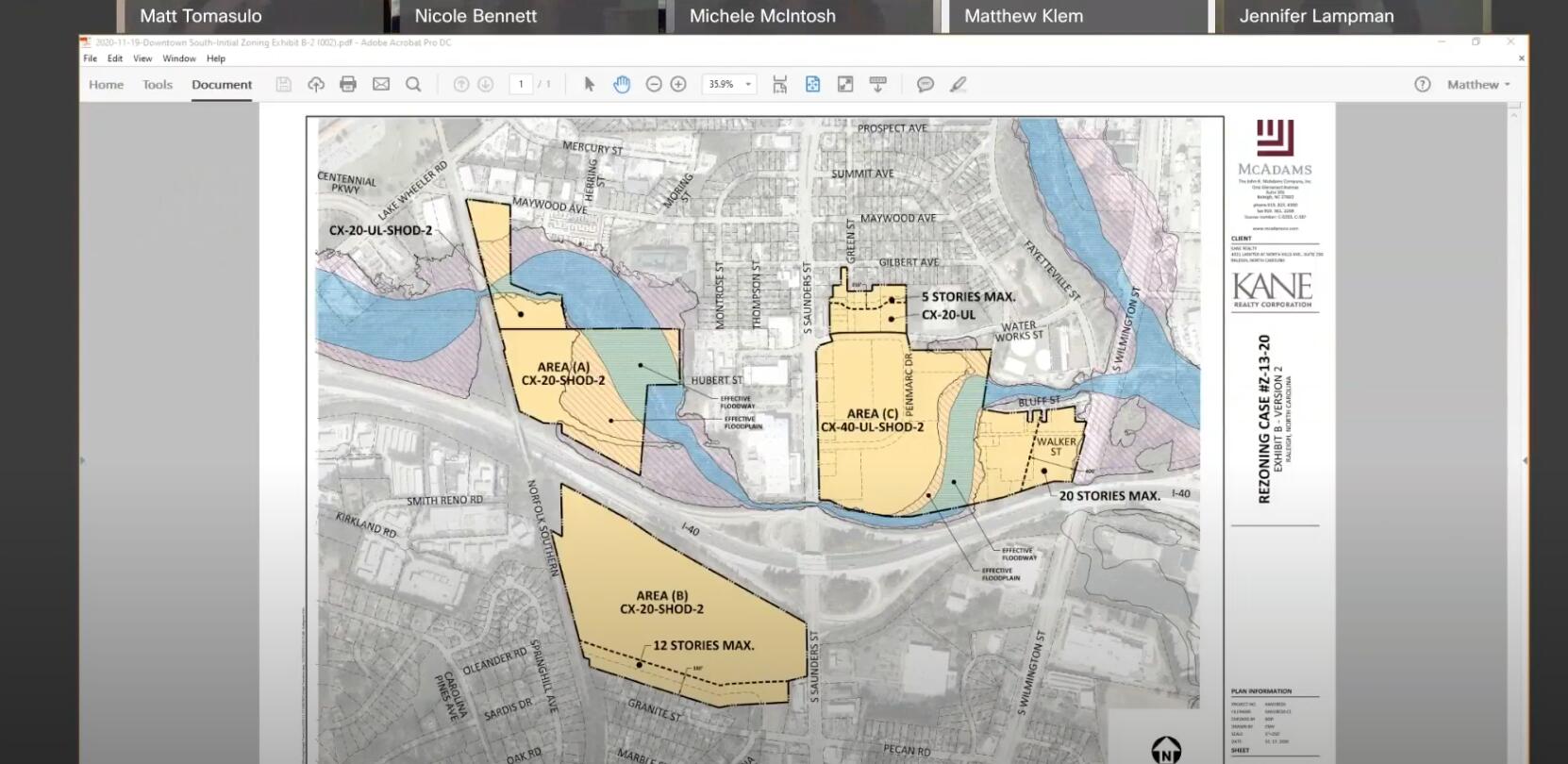Screen dimensions: 1568x764
Task: Open the add comment bubble tool
Action: tap(926, 85)
